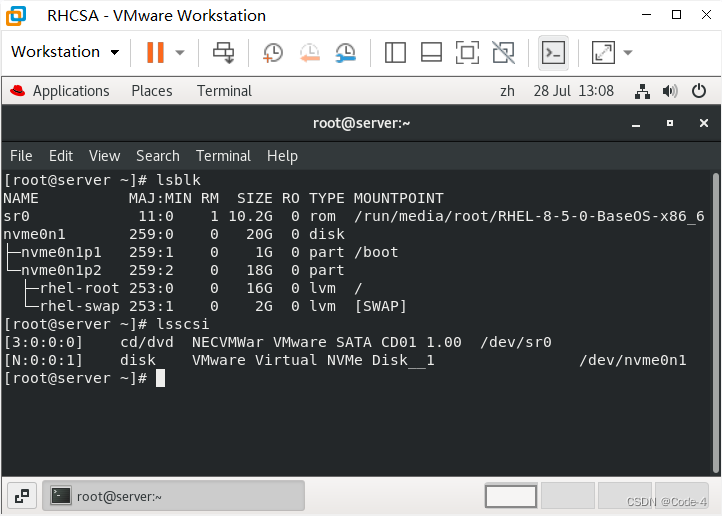Viewport: 722px width, 516px height.
Task: Click the MOUNTPOINT column header
Action: click(399, 198)
